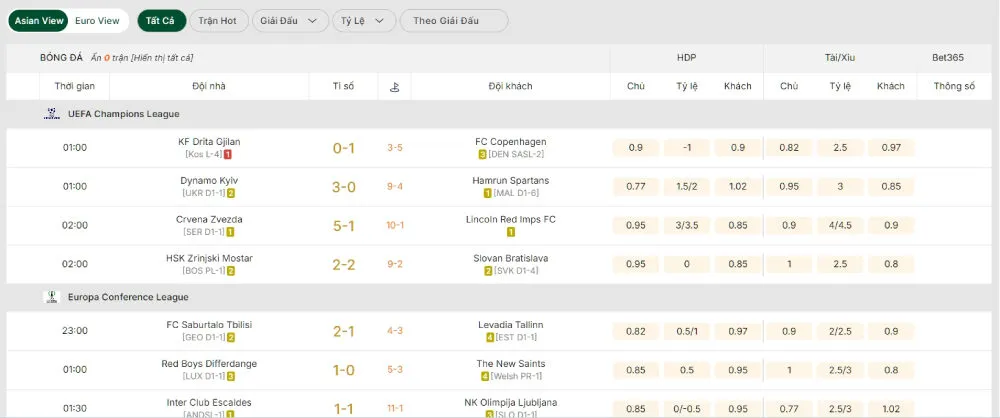The height and width of the screenshot is (418, 1000).
Task: Enable the Theo Giải Đấu grouping toggle
Action: (454, 21)
